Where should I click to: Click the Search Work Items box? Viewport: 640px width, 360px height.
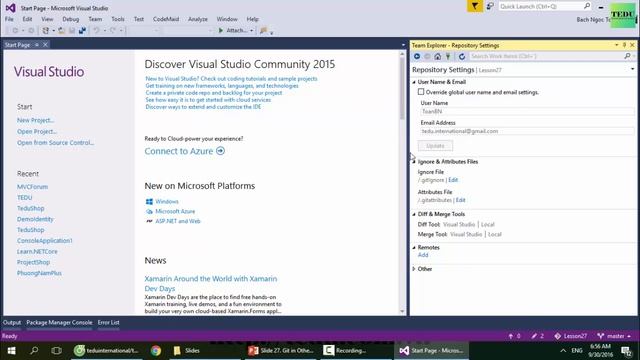546,56
